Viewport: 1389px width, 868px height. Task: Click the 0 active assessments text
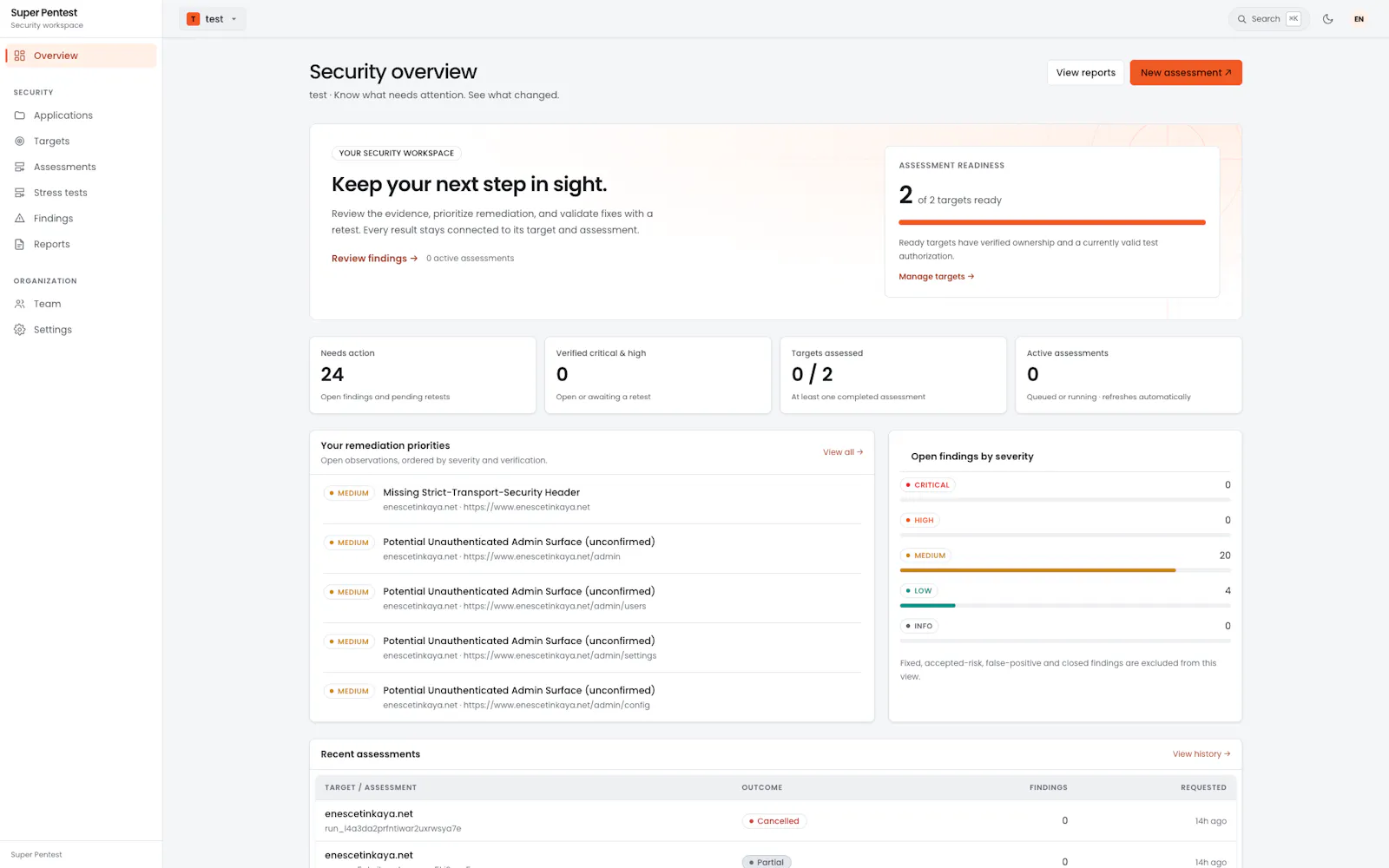click(470, 259)
